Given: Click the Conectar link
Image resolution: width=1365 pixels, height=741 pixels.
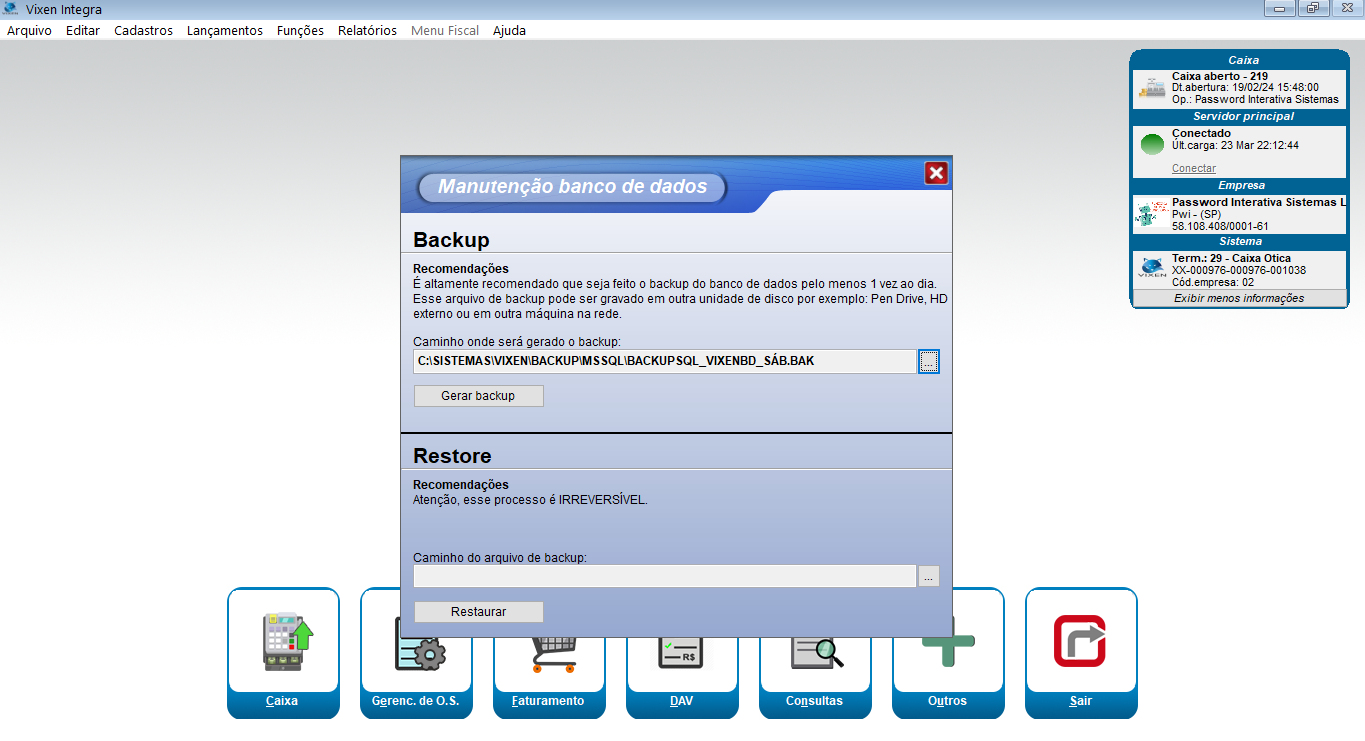Looking at the screenshot, I should (x=1194, y=168).
